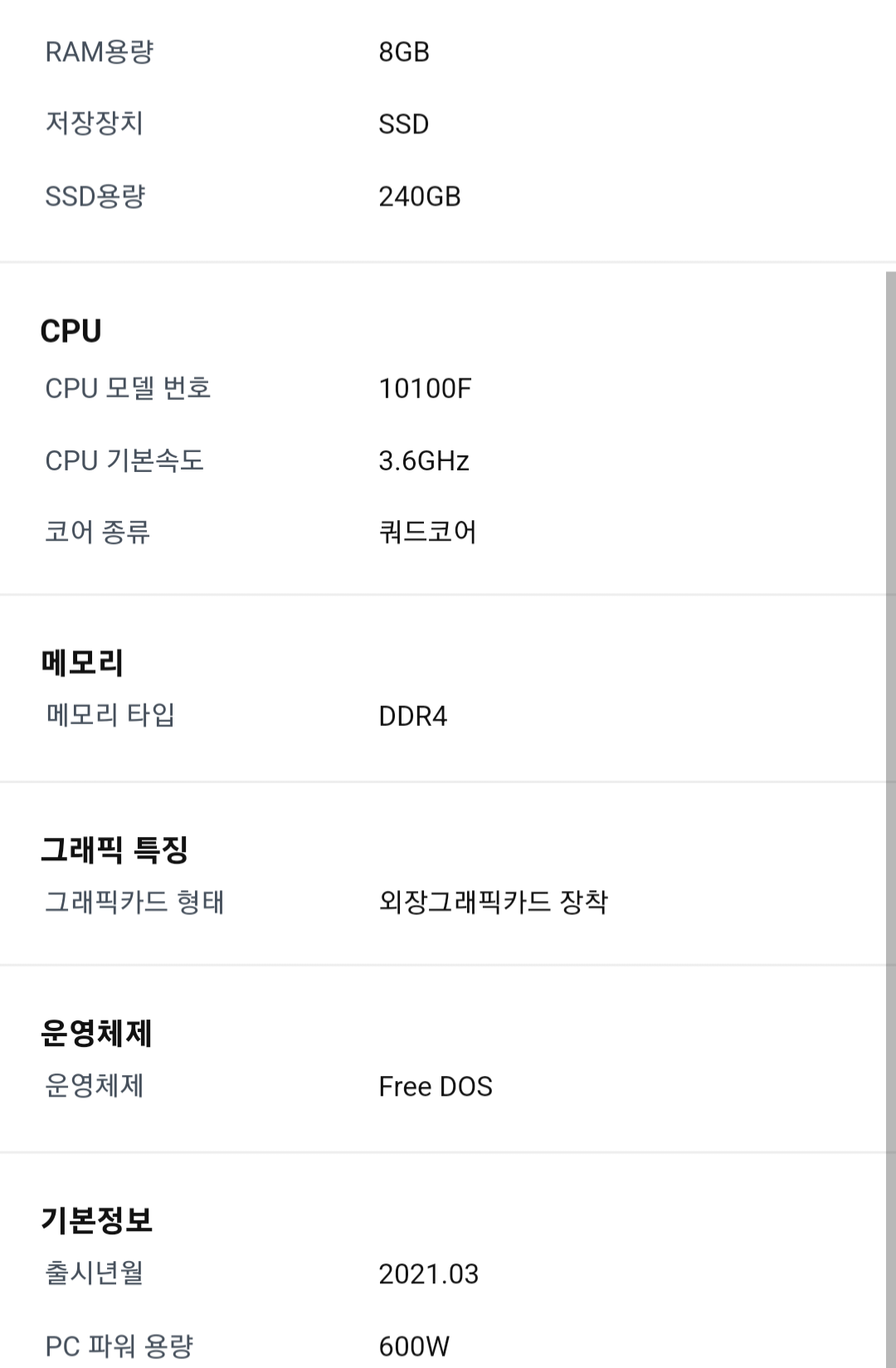
Task: Select the CPU 모델 번호 label
Action: coord(128,388)
